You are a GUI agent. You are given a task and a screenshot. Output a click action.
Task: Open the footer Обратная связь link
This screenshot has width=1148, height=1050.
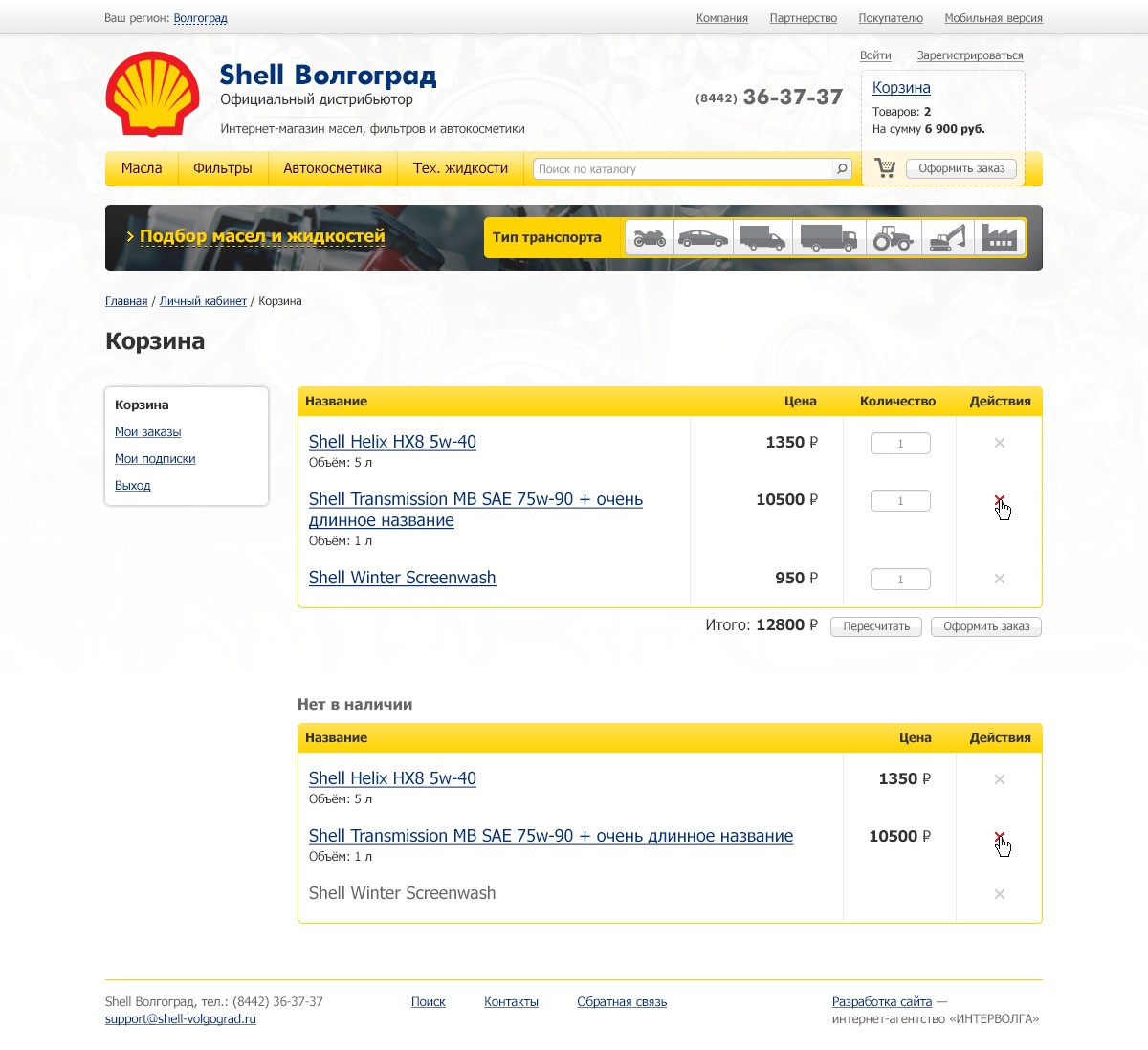[622, 1002]
